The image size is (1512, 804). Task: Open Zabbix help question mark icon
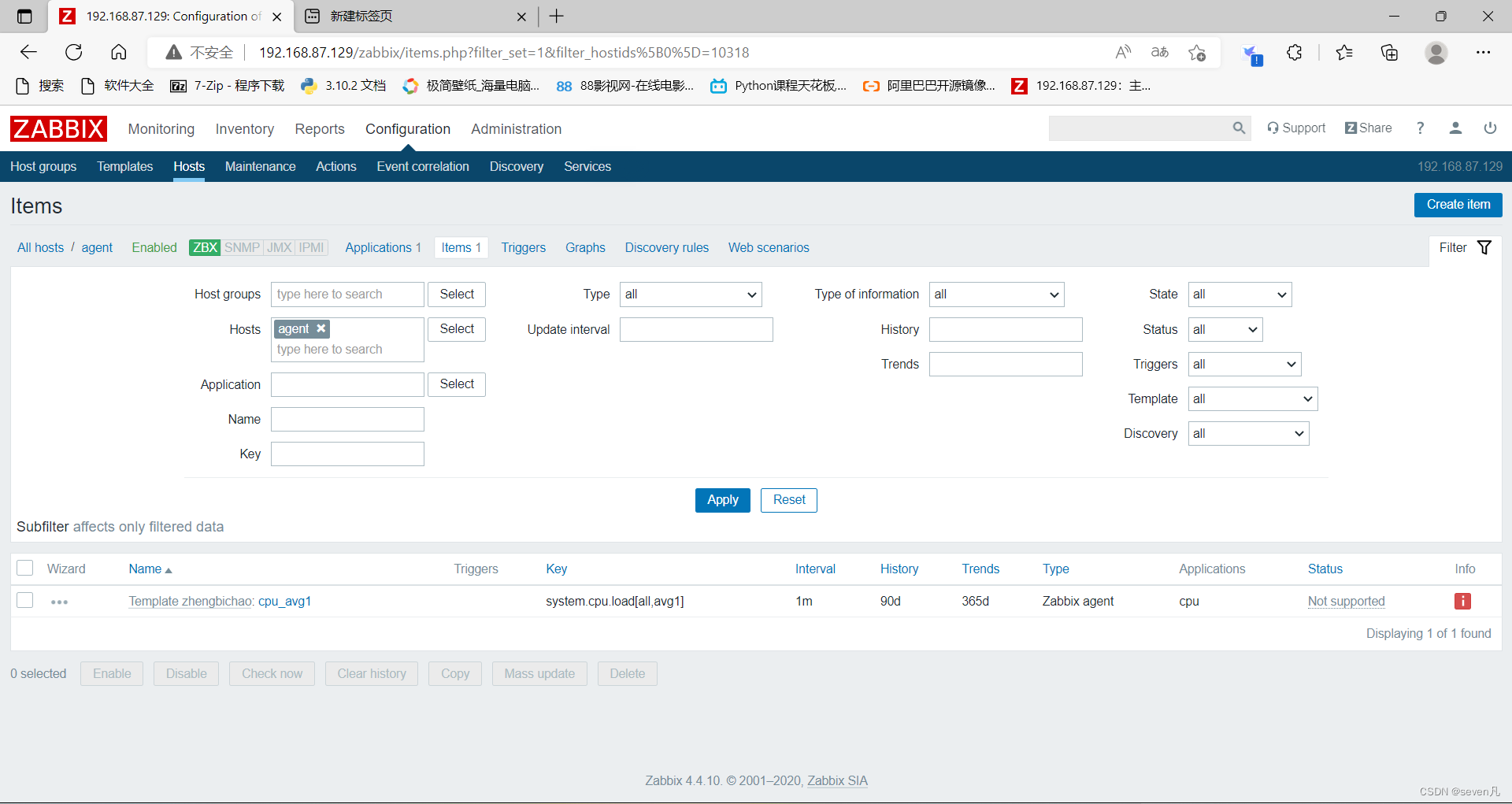(x=1421, y=128)
